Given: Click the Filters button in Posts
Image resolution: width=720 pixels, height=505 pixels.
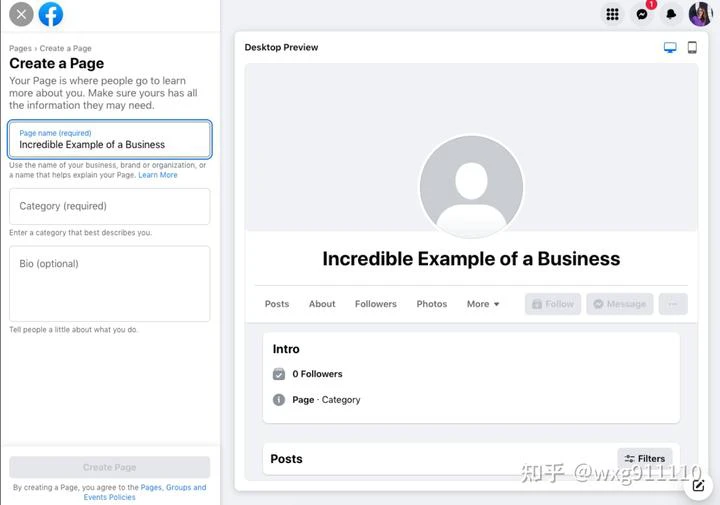Looking at the screenshot, I should pyautogui.click(x=645, y=459).
